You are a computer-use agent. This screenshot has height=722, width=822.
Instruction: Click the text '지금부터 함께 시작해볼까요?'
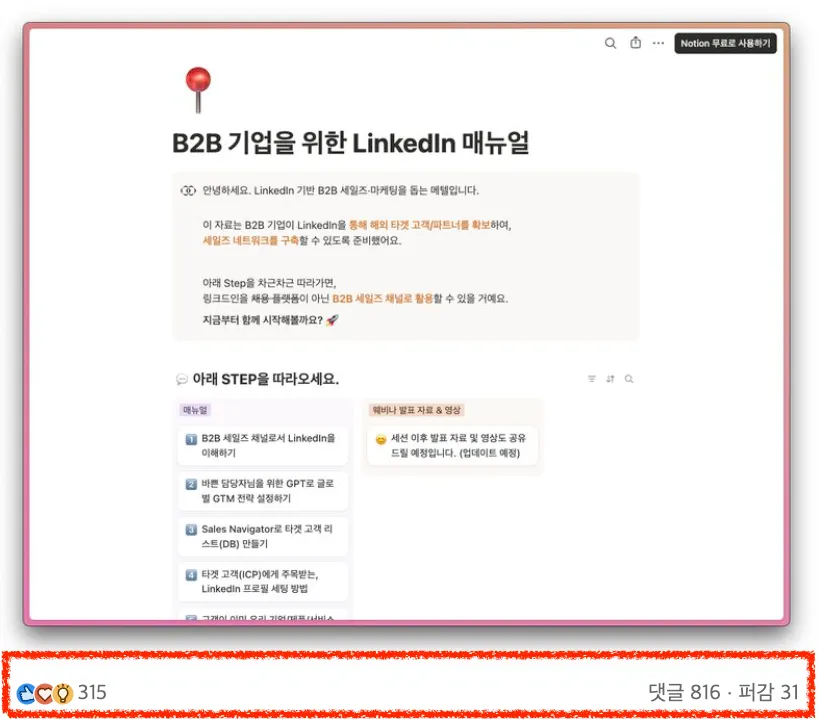point(263,320)
